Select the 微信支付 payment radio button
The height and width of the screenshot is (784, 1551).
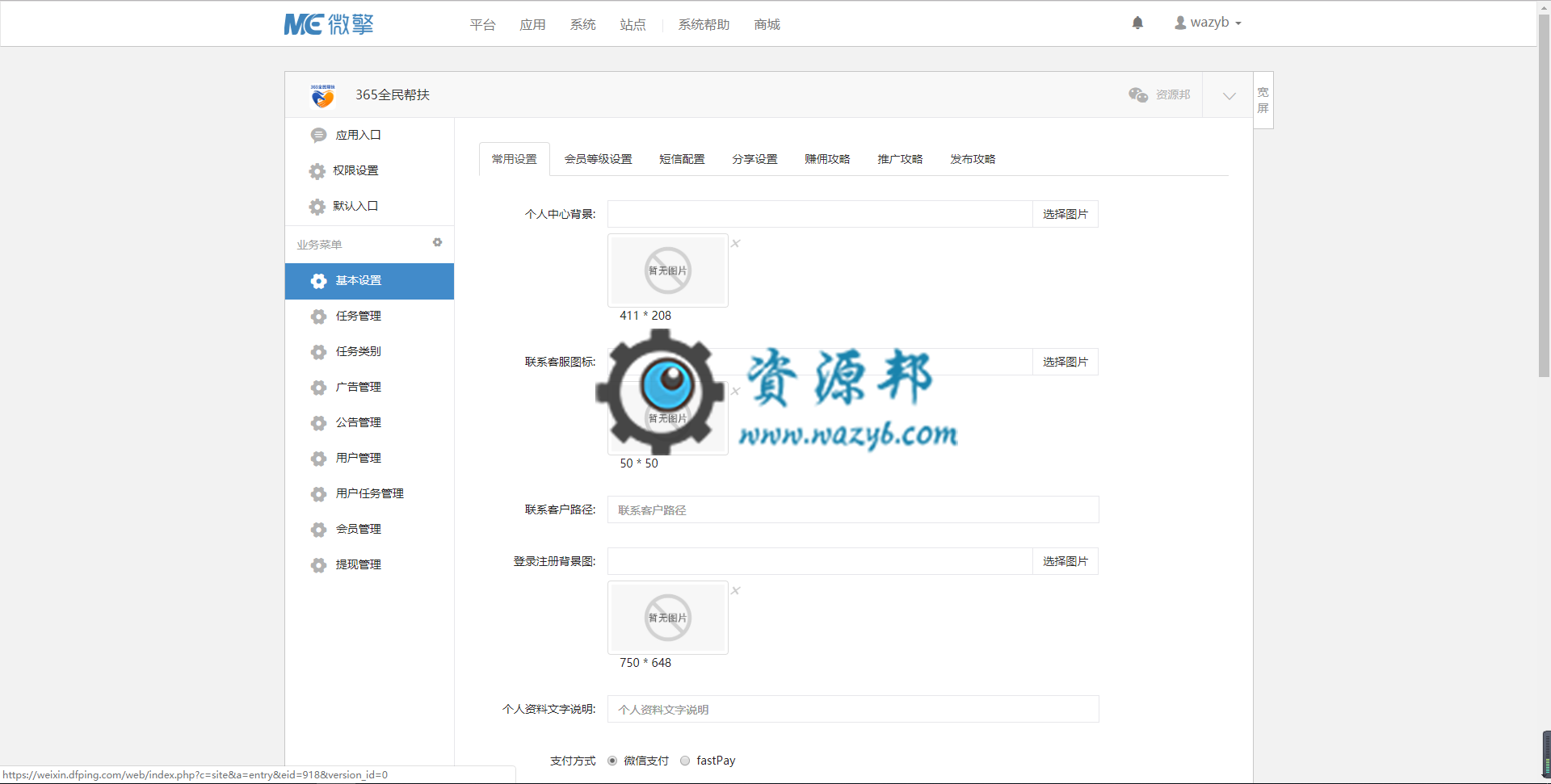point(612,761)
